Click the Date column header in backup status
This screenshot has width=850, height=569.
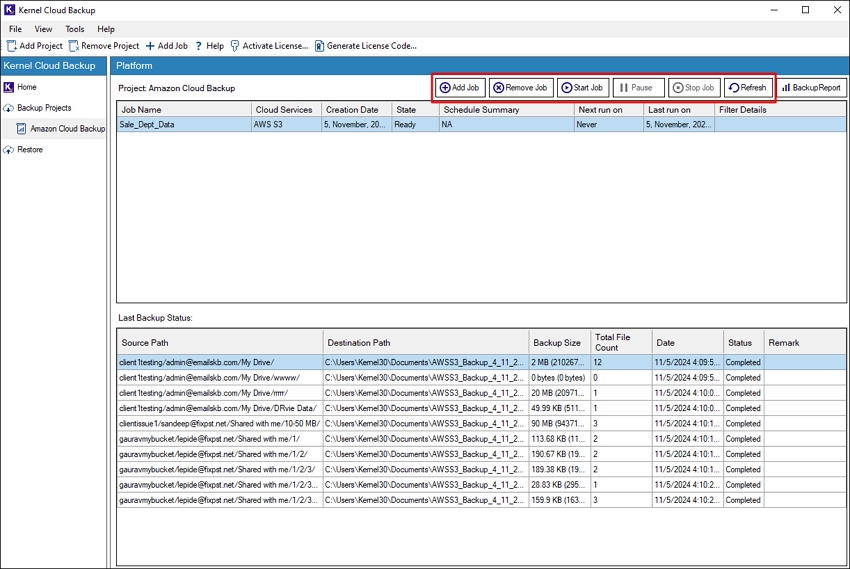click(687, 342)
